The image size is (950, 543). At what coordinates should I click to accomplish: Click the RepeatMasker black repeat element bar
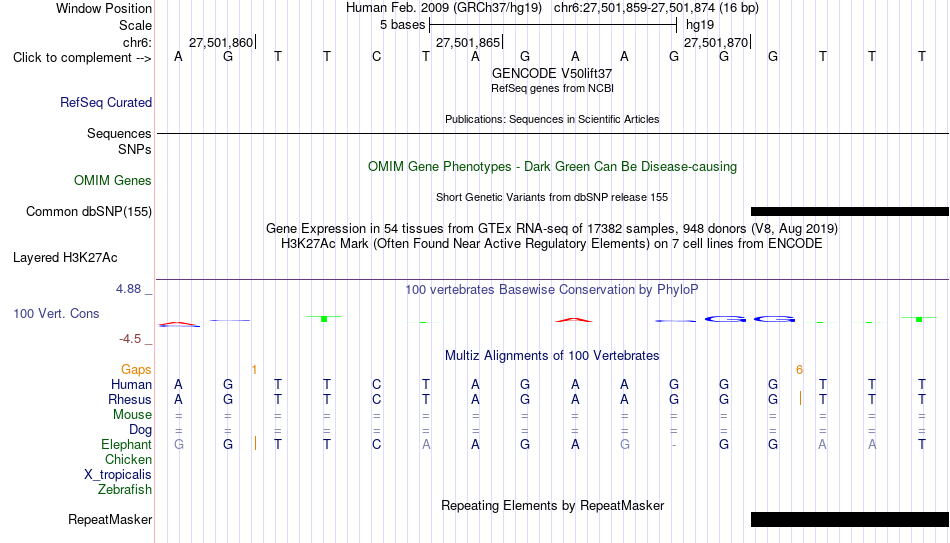pos(849,519)
